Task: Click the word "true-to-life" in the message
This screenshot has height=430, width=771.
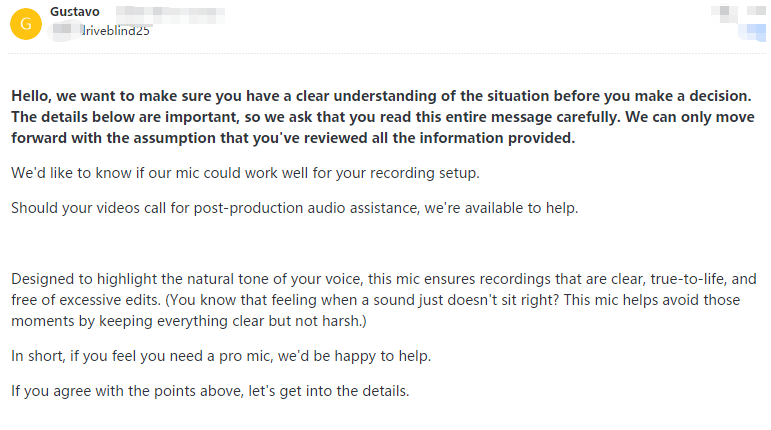Action: pos(688,279)
